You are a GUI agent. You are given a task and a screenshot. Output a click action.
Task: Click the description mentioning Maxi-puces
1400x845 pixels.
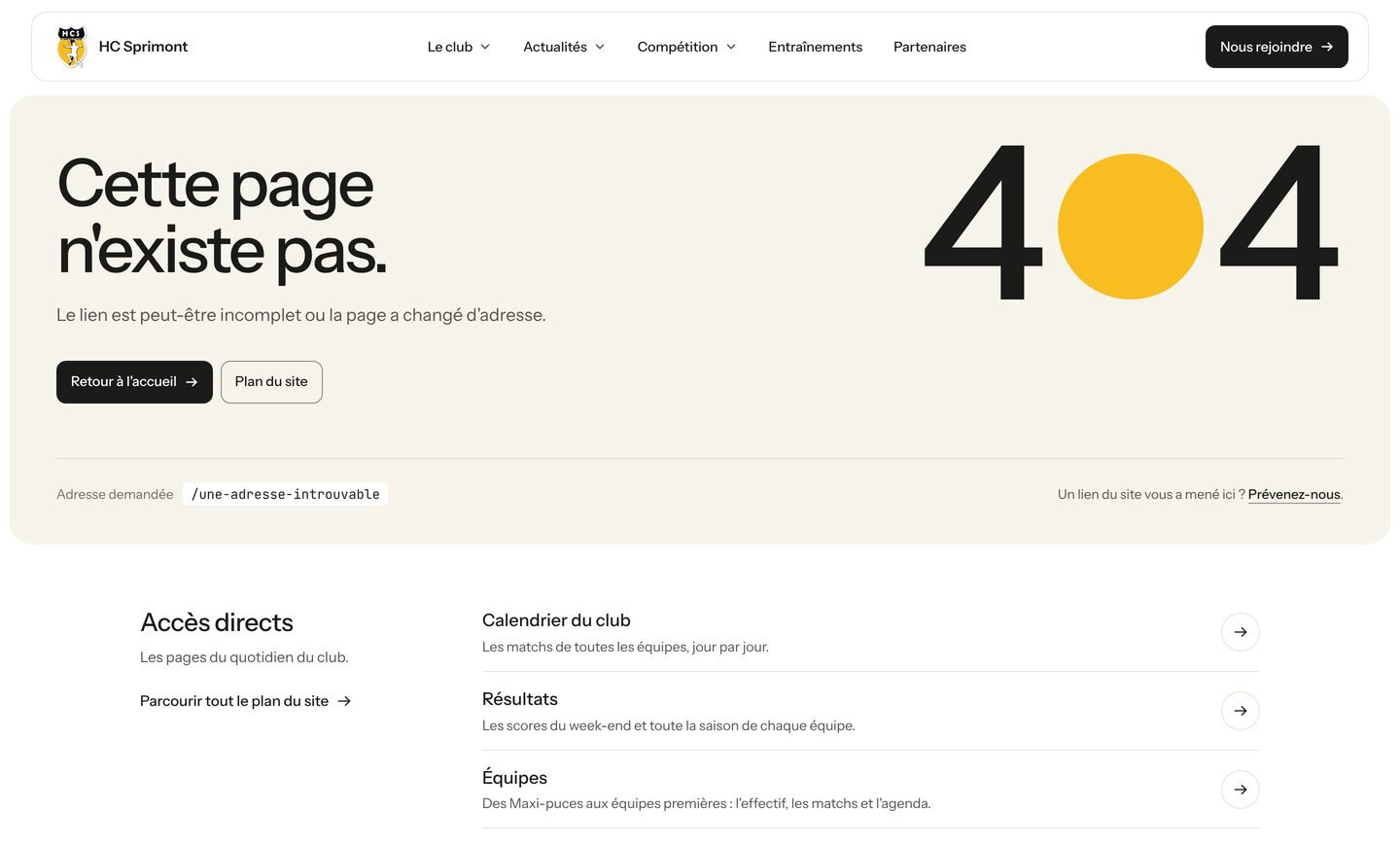point(707,803)
